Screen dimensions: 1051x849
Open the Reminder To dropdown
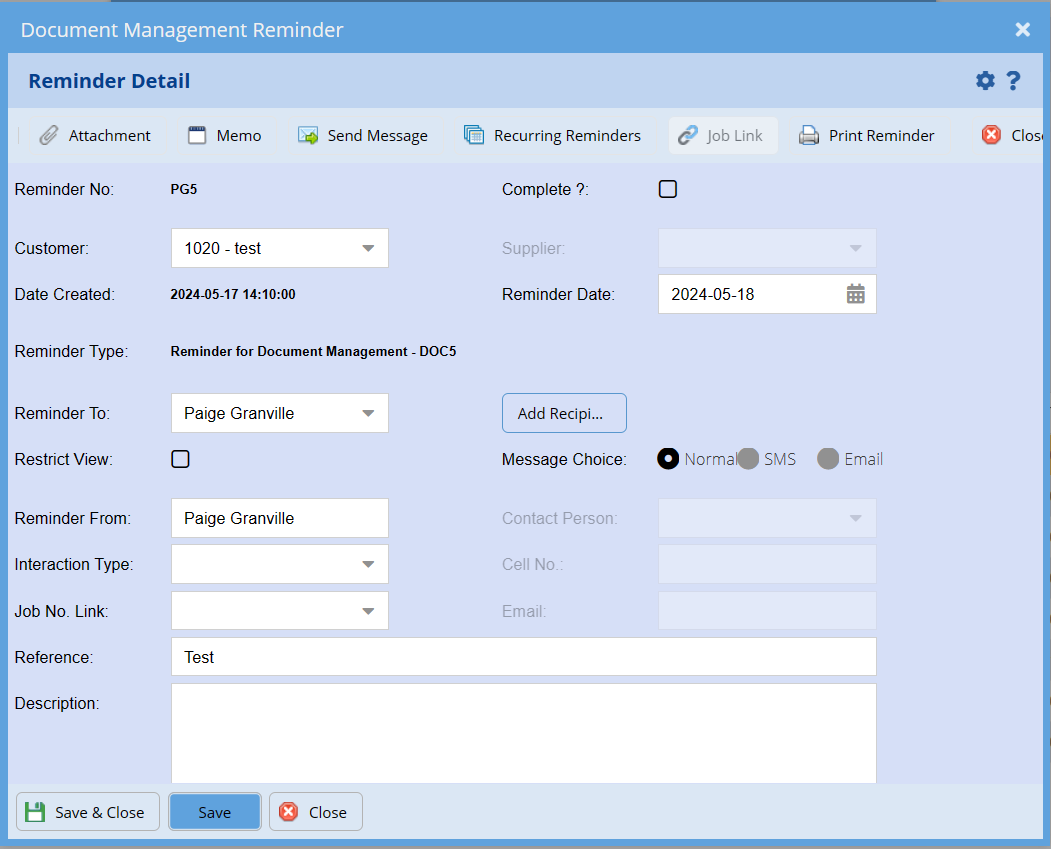[x=367, y=413]
